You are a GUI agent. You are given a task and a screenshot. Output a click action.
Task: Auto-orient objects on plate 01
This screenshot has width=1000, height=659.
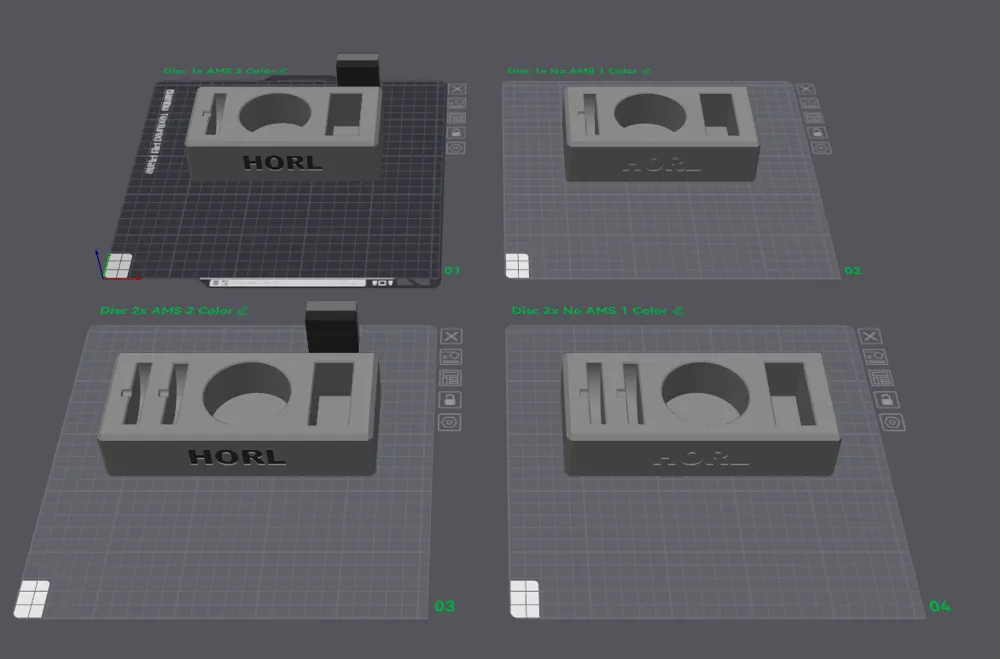coord(457,103)
